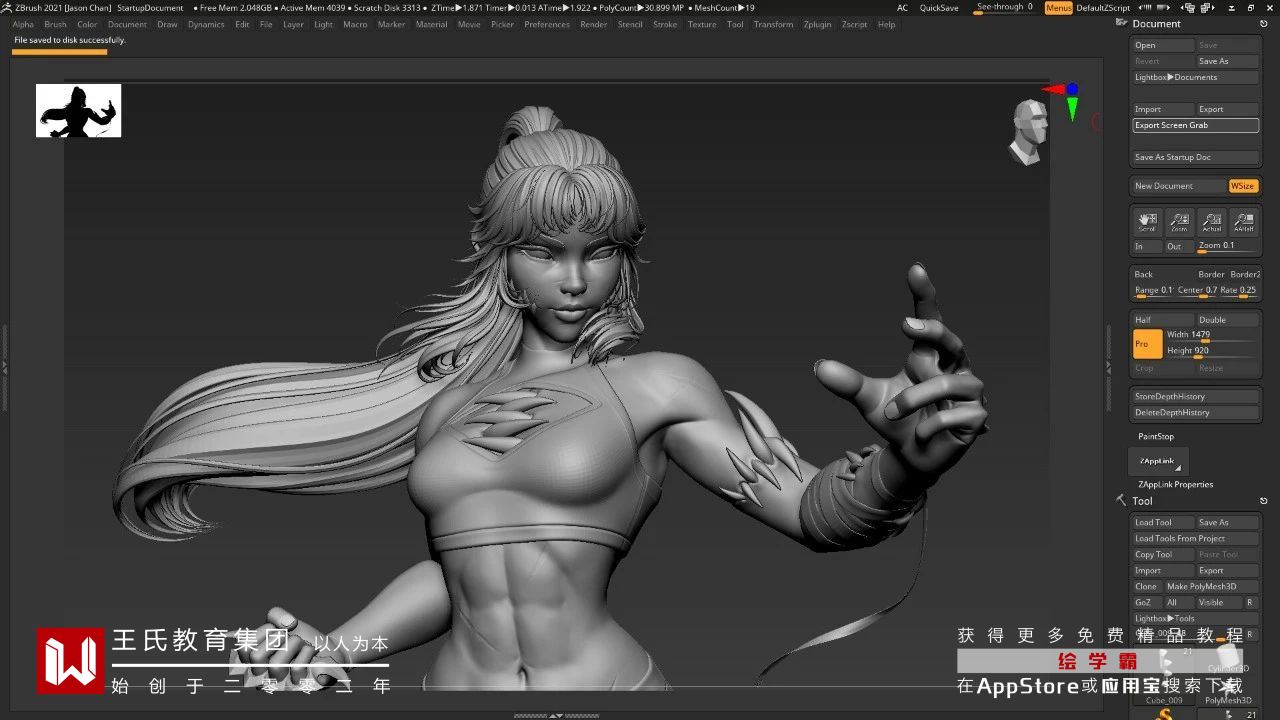Image resolution: width=1280 pixels, height=720 pixels.
Task: Click the silhouette reference thumbnail
Action: click(78, 110)
